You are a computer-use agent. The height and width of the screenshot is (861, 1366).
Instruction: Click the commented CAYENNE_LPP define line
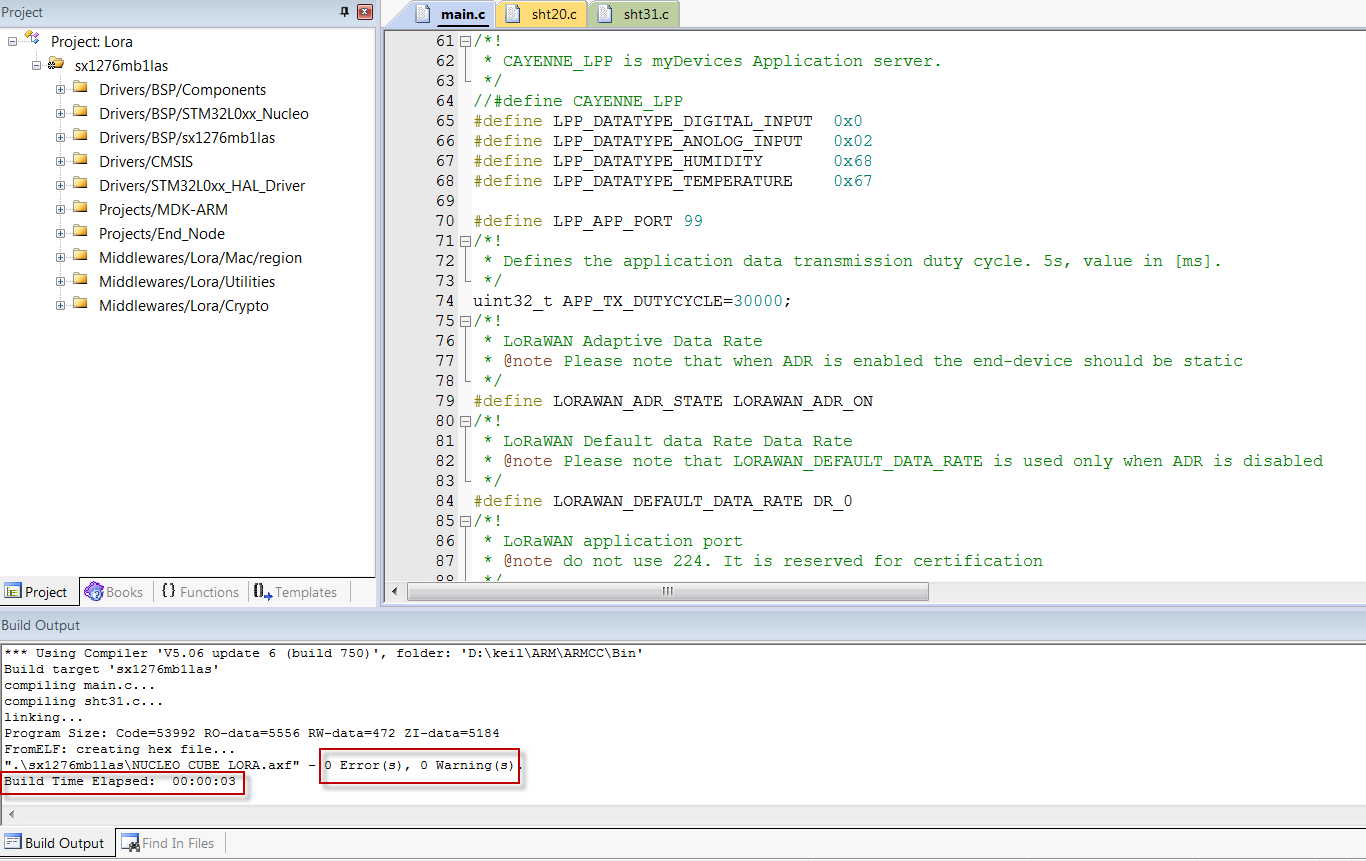pyautogui.click(x=578, y=101)
